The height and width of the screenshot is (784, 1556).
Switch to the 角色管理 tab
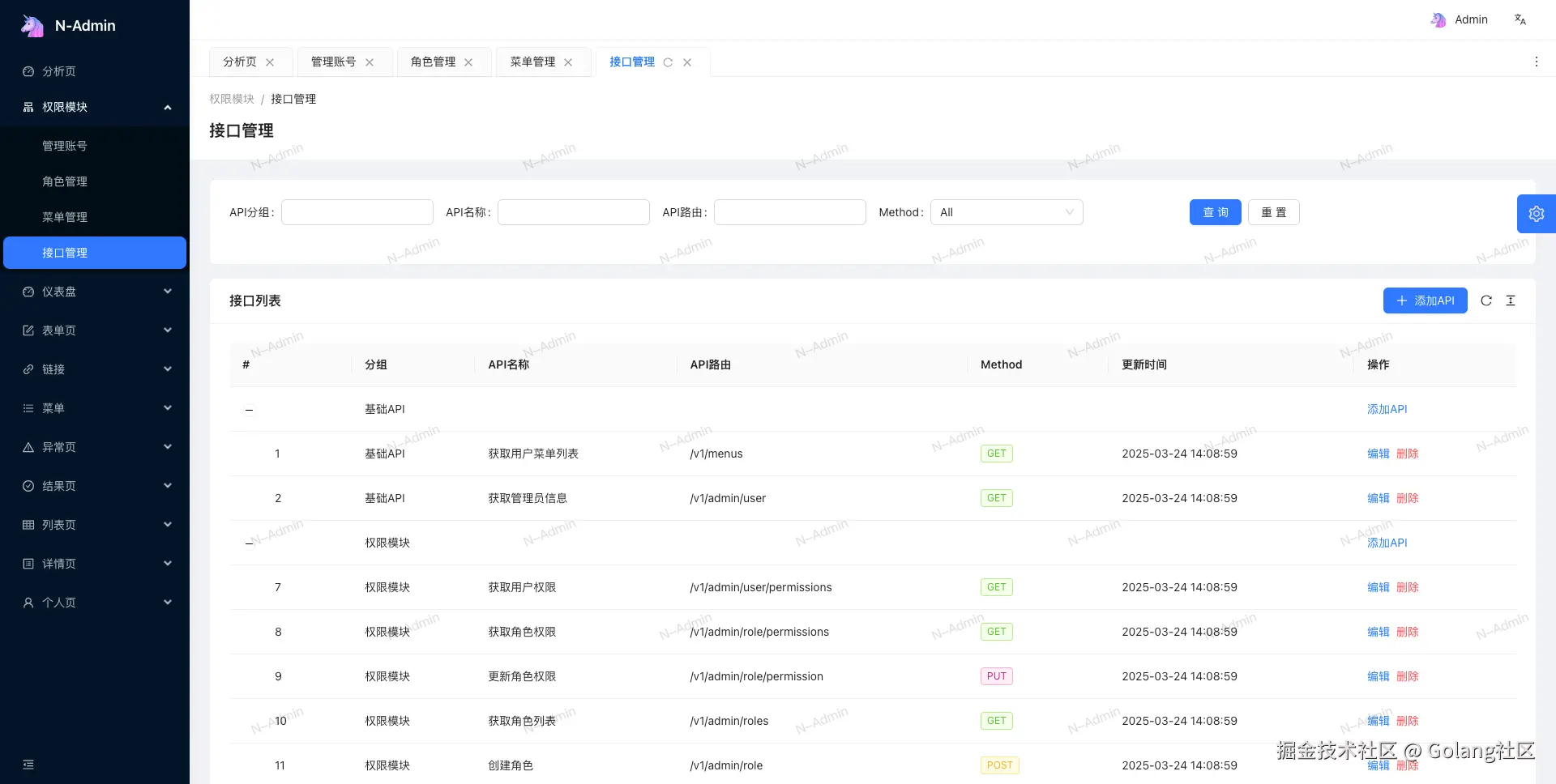pos(432,62)
